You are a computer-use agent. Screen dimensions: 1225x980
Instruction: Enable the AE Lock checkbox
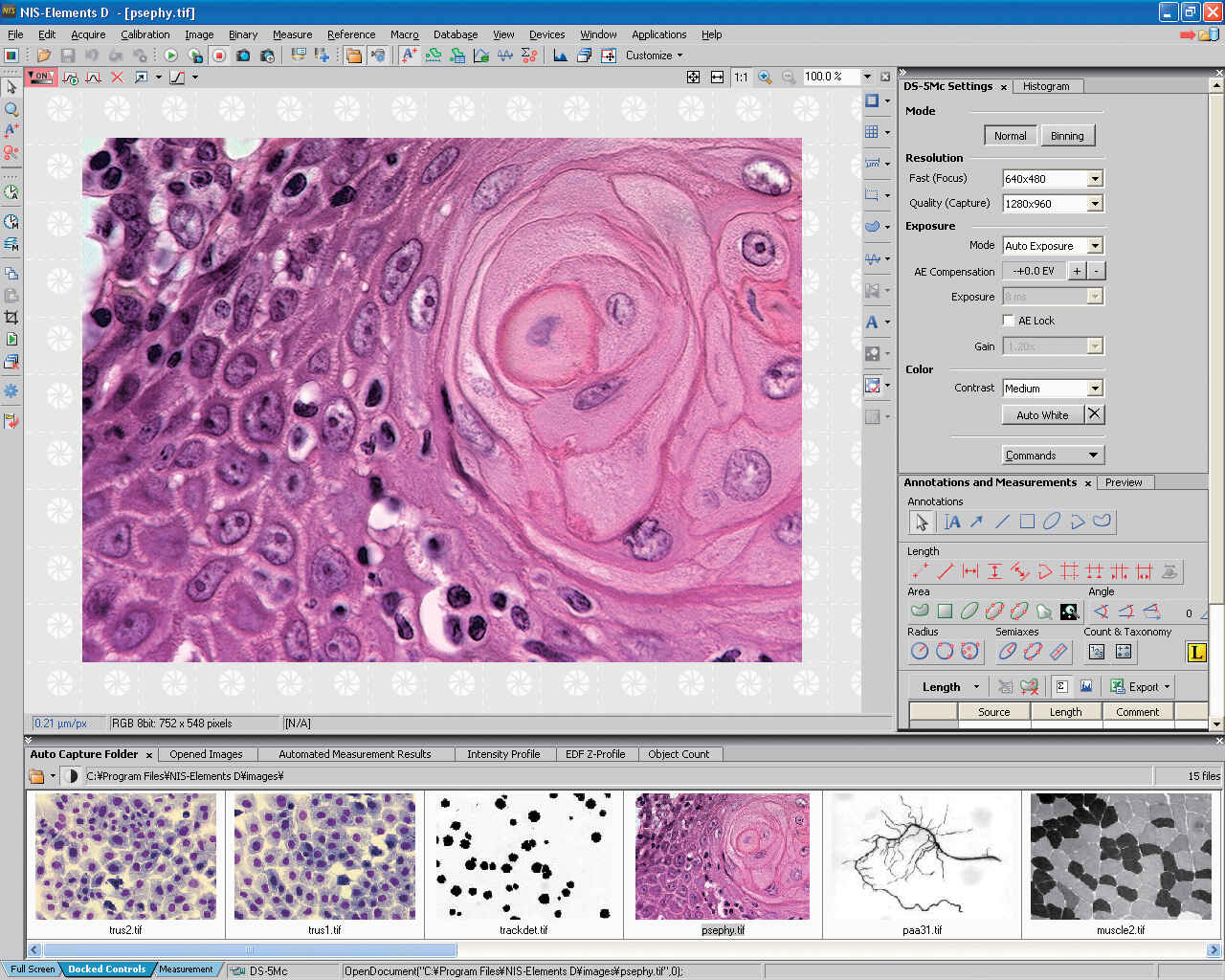1008,321
